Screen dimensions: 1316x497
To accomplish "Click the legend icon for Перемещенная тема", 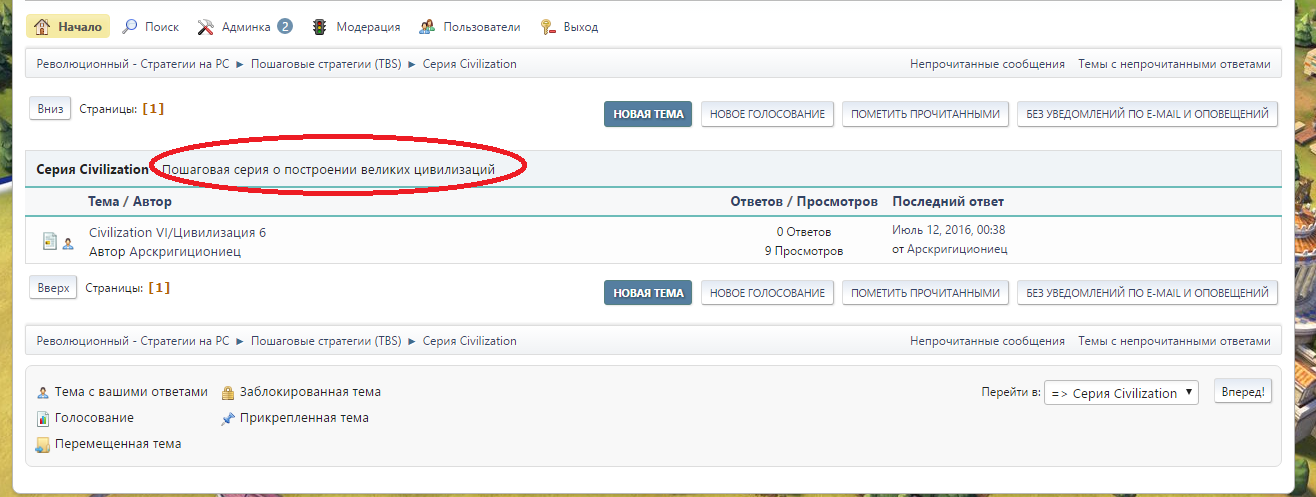I will pos(42,445).
